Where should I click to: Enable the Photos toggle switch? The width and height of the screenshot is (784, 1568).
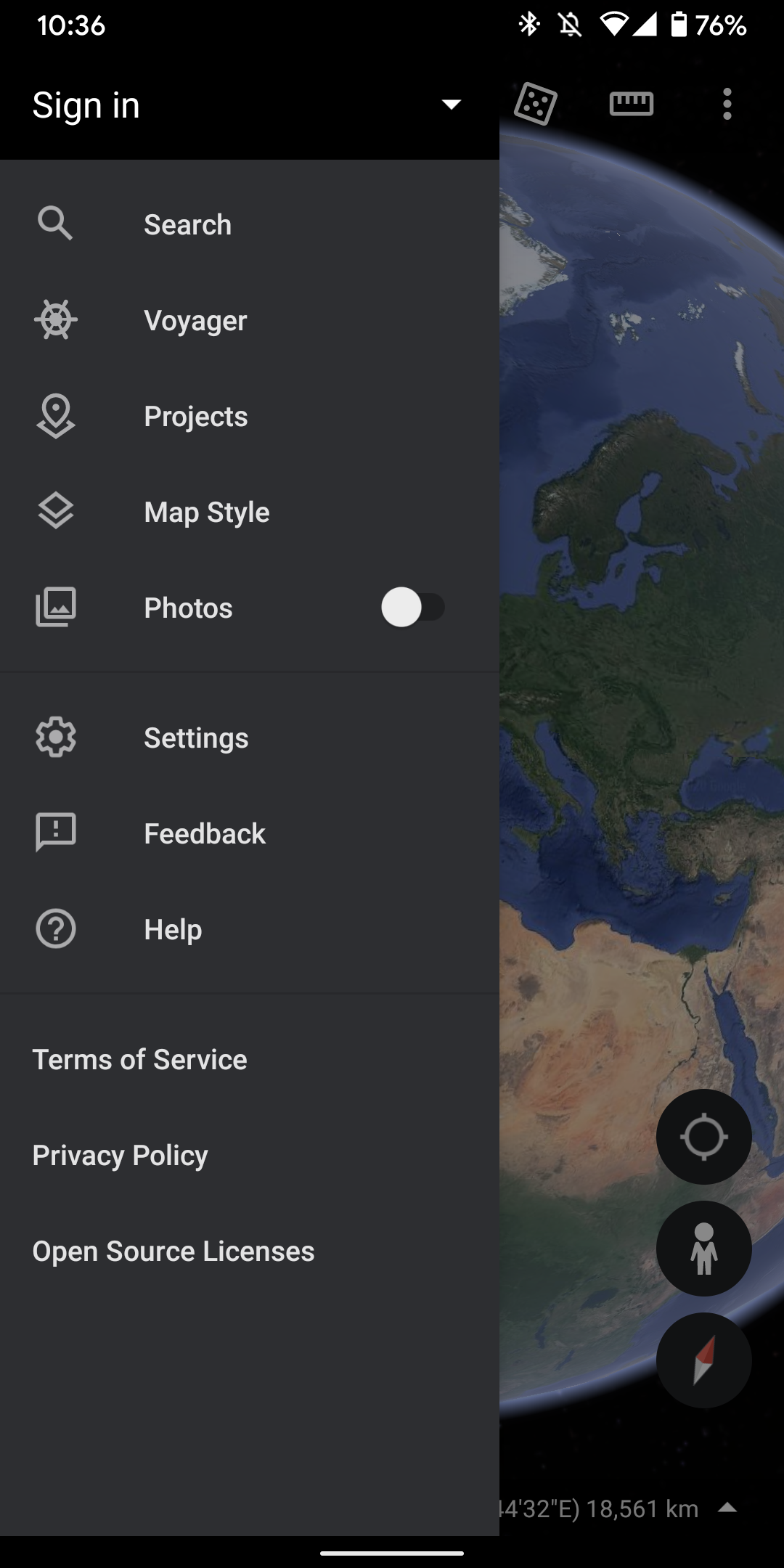tap(412, 608)
